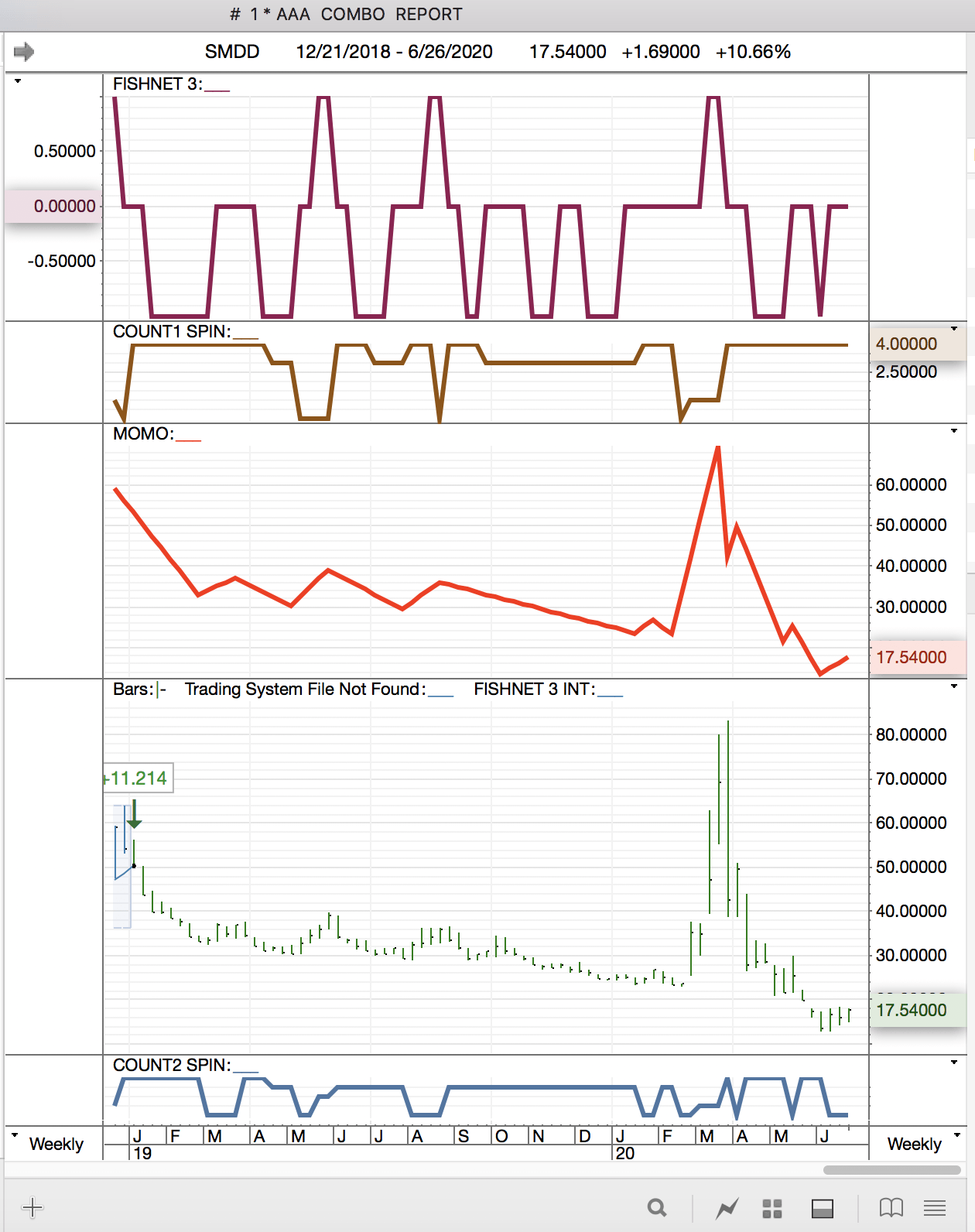The width and height of the screenshot is (975, 1232).
Task: Open MOMO pane right dropdown arrow
Action: 954,430
